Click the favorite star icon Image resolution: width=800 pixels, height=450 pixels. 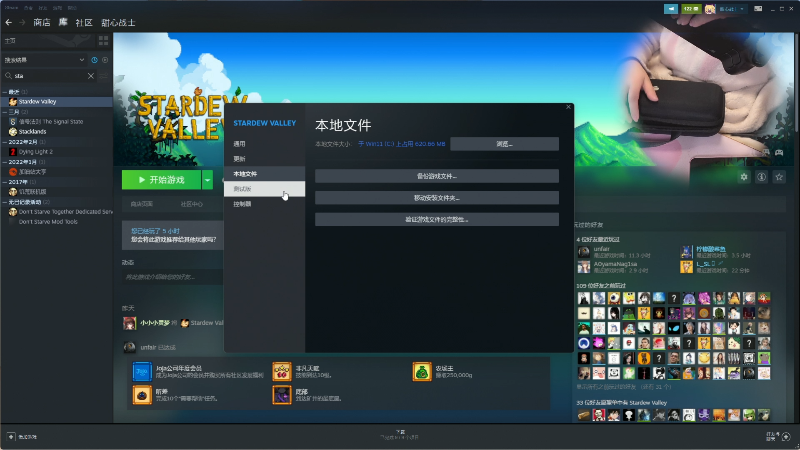[x=779, y=177]
